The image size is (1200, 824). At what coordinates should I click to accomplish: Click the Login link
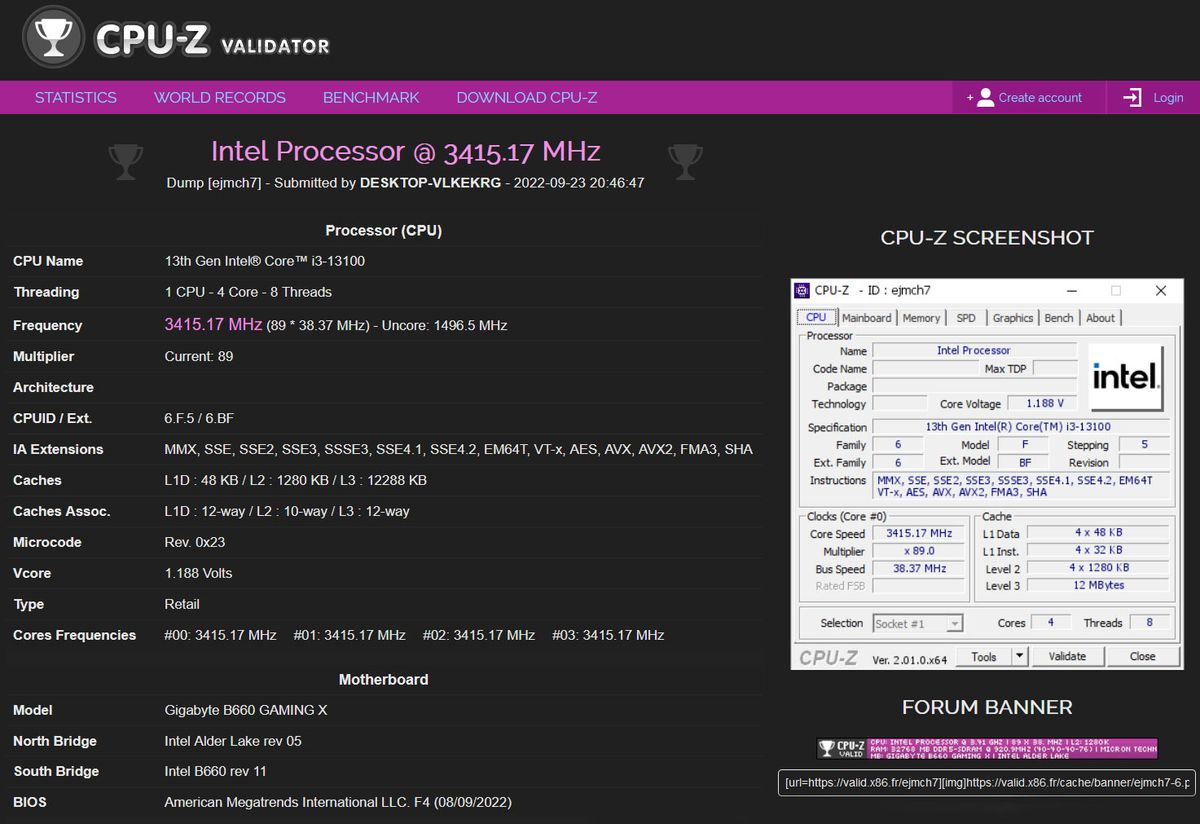coord(1168,97)
